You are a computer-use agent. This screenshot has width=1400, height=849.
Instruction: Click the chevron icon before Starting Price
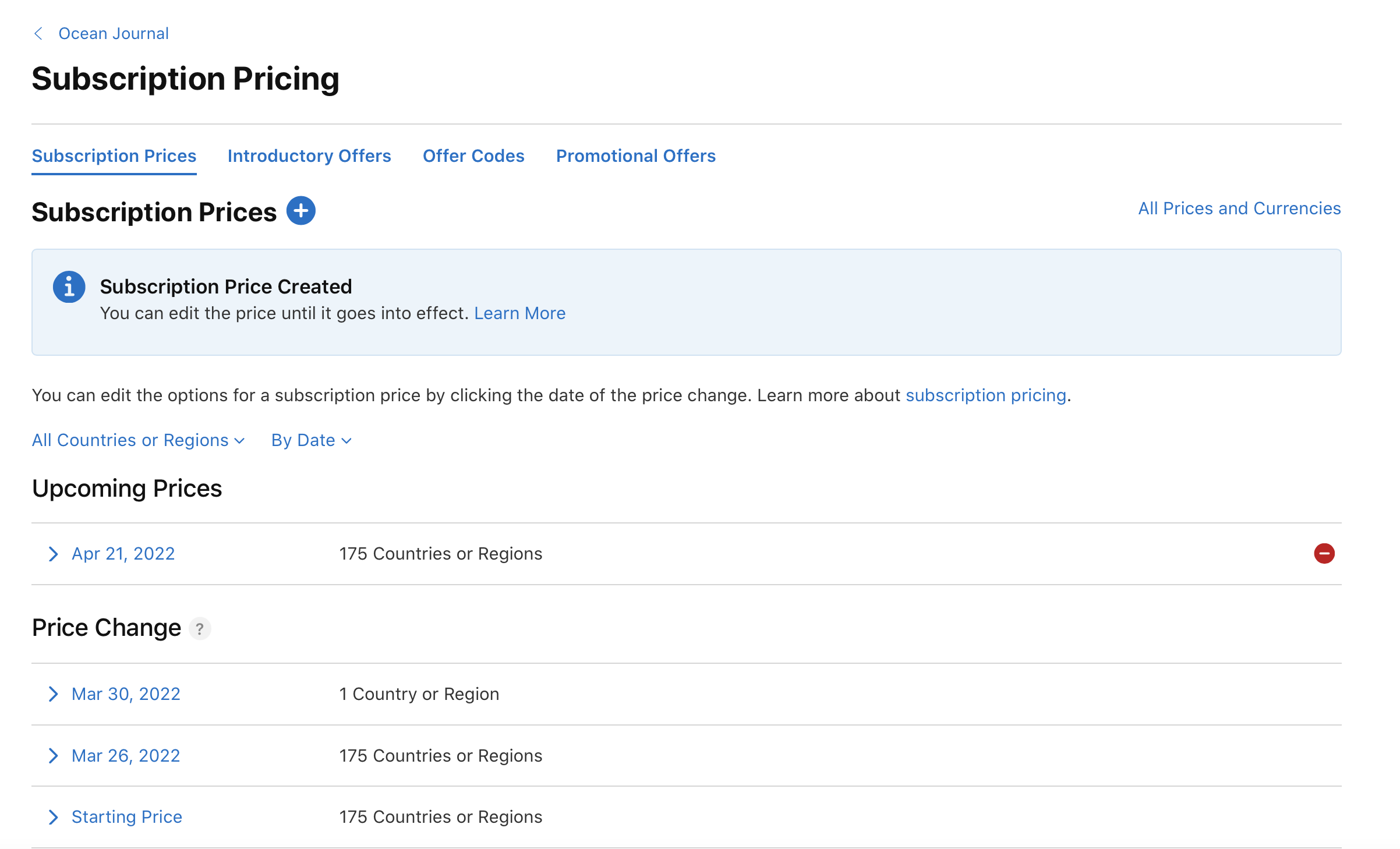pos(54,817)
